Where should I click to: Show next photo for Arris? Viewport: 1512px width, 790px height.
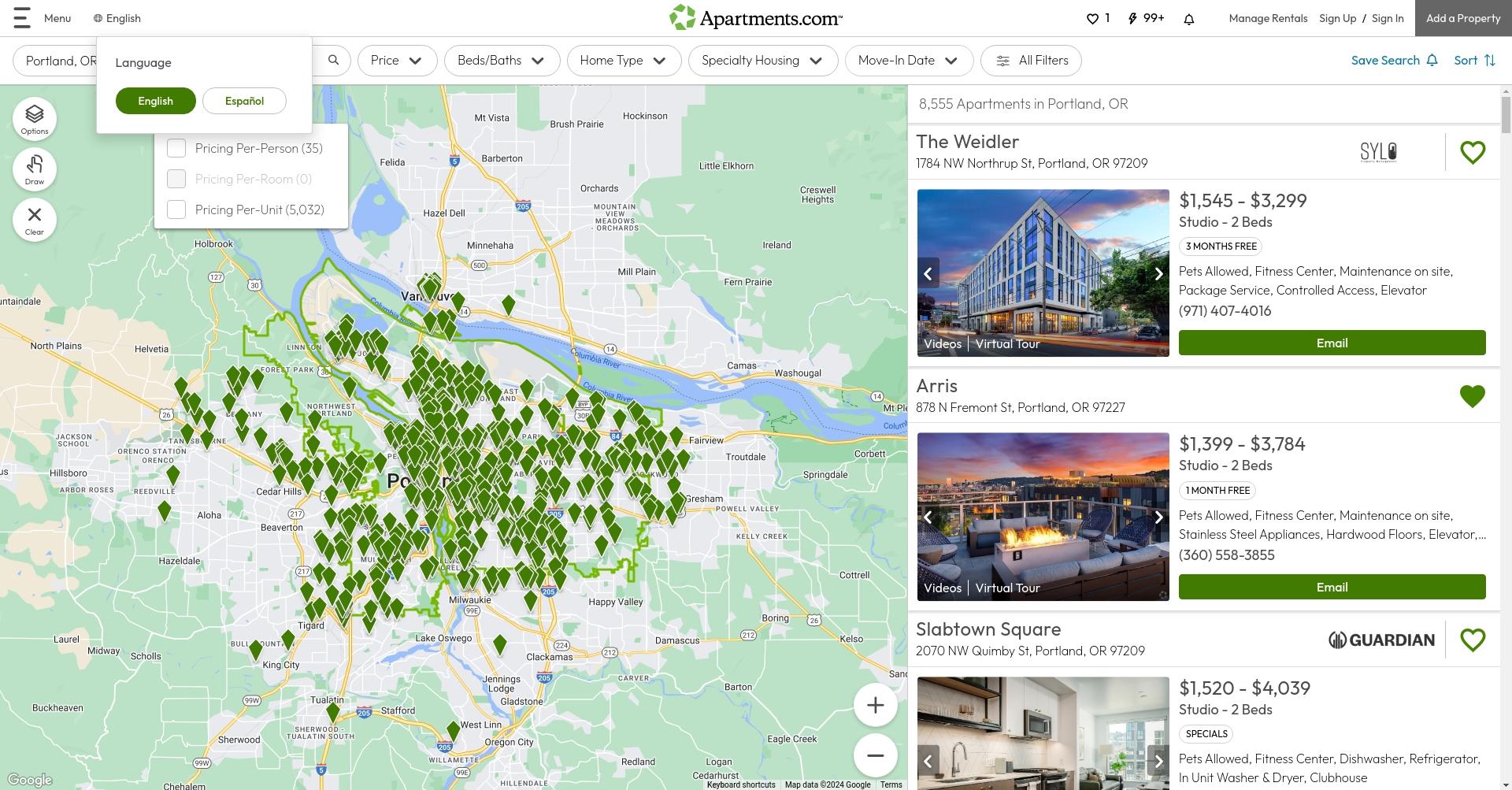click(1158, 517)
